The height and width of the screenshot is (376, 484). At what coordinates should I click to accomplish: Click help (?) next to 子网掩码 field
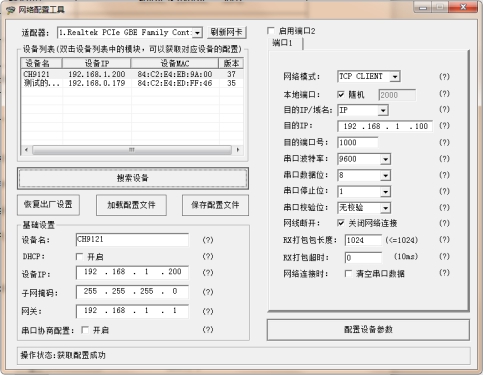pos(208,292)
